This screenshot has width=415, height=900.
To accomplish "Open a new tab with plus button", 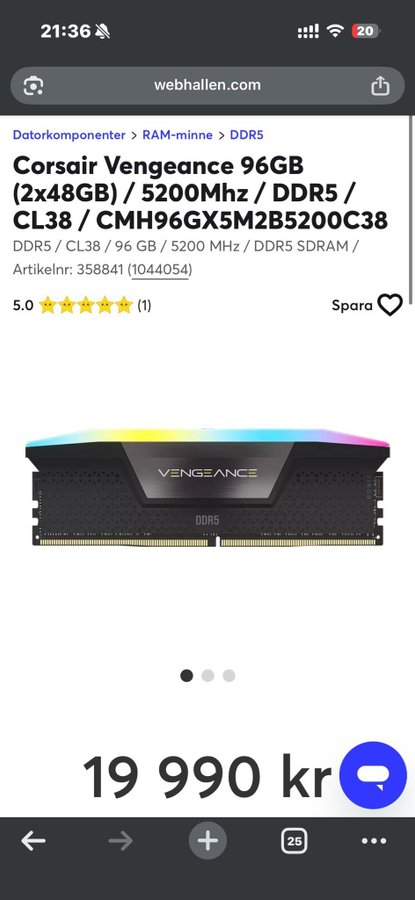I will (x=208, y=841).
